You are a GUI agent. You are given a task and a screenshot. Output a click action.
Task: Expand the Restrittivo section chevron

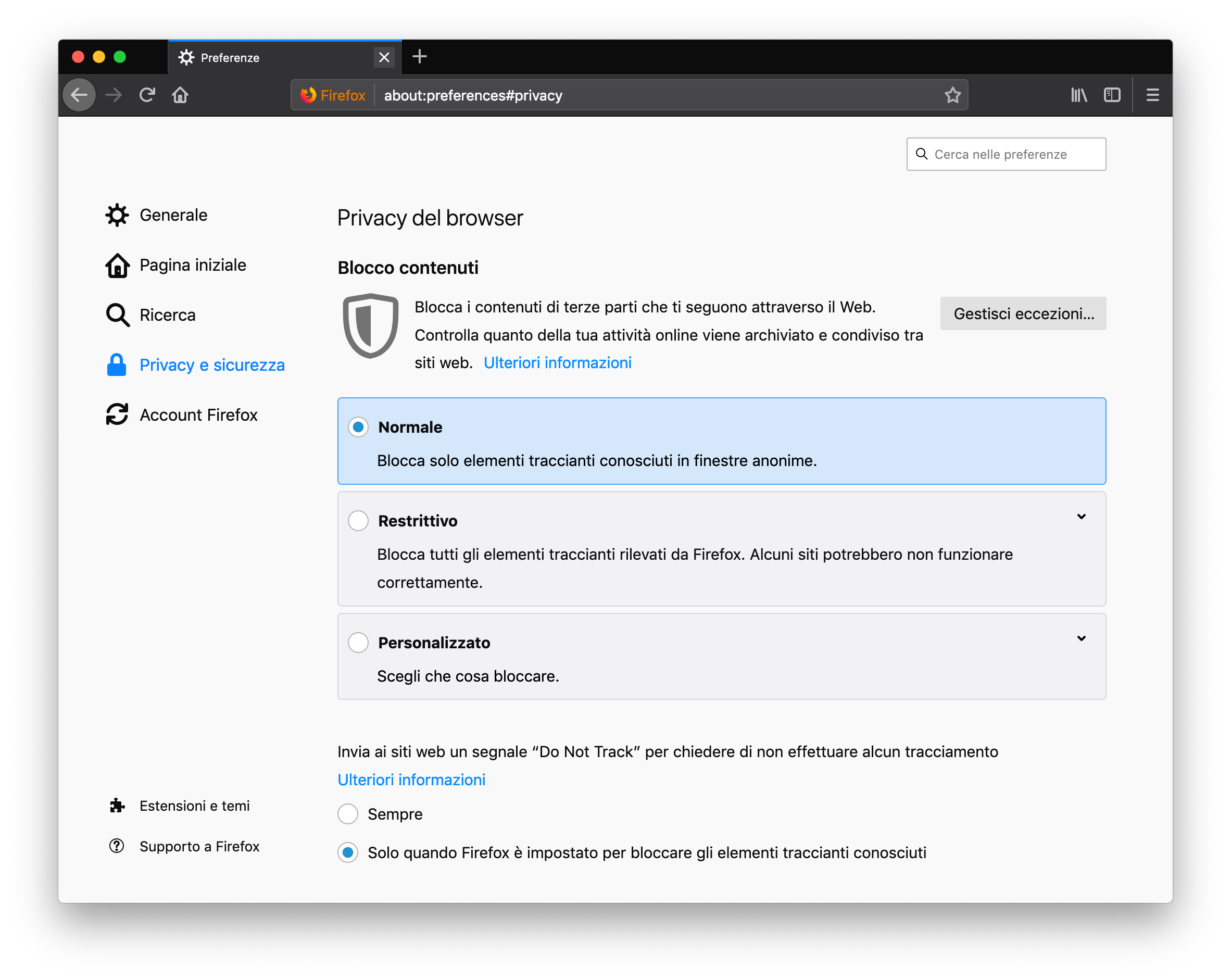click(x=1081, y=516)
